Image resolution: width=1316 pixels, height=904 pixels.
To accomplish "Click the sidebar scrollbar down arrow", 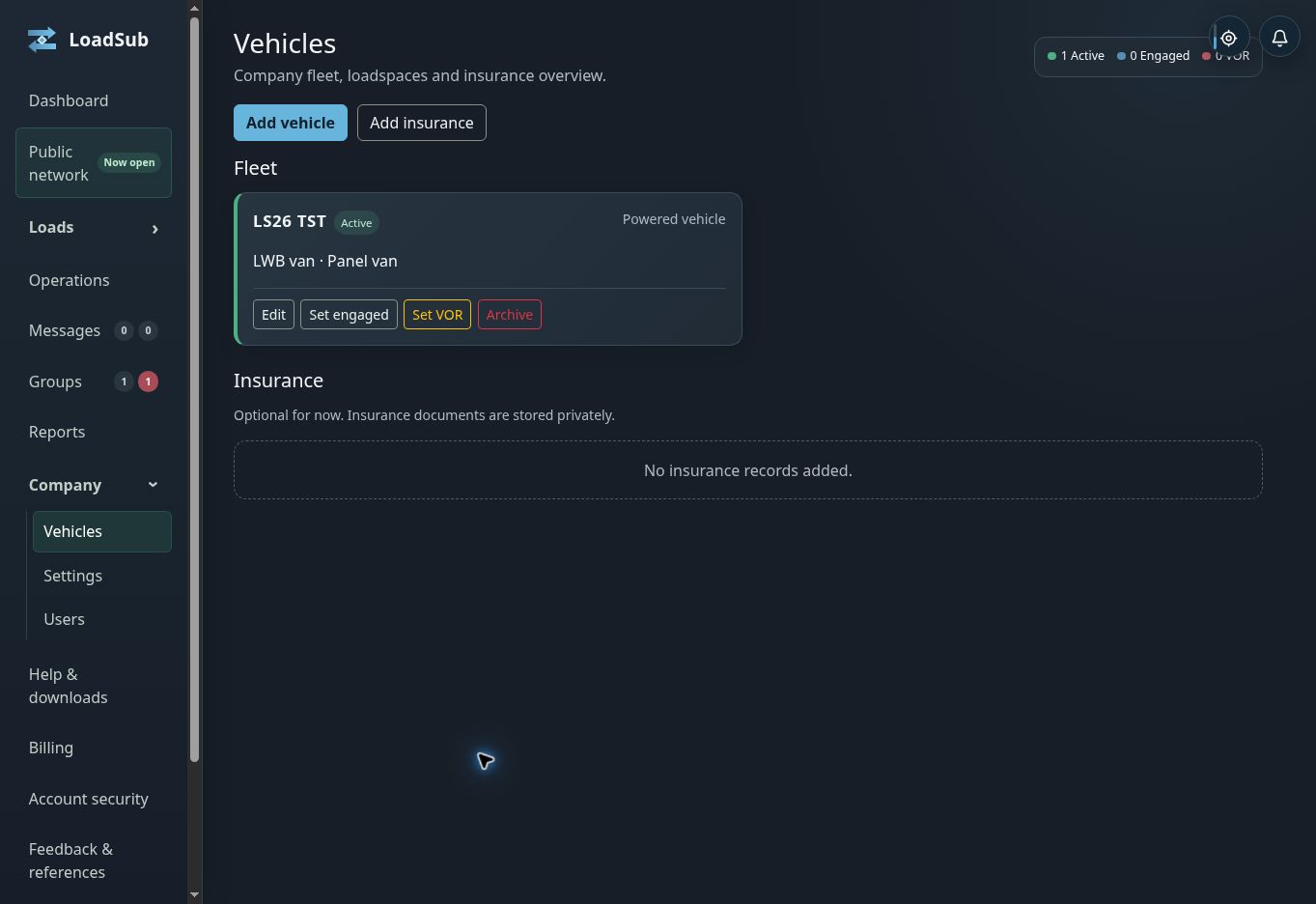I will [x=194, y=894].
